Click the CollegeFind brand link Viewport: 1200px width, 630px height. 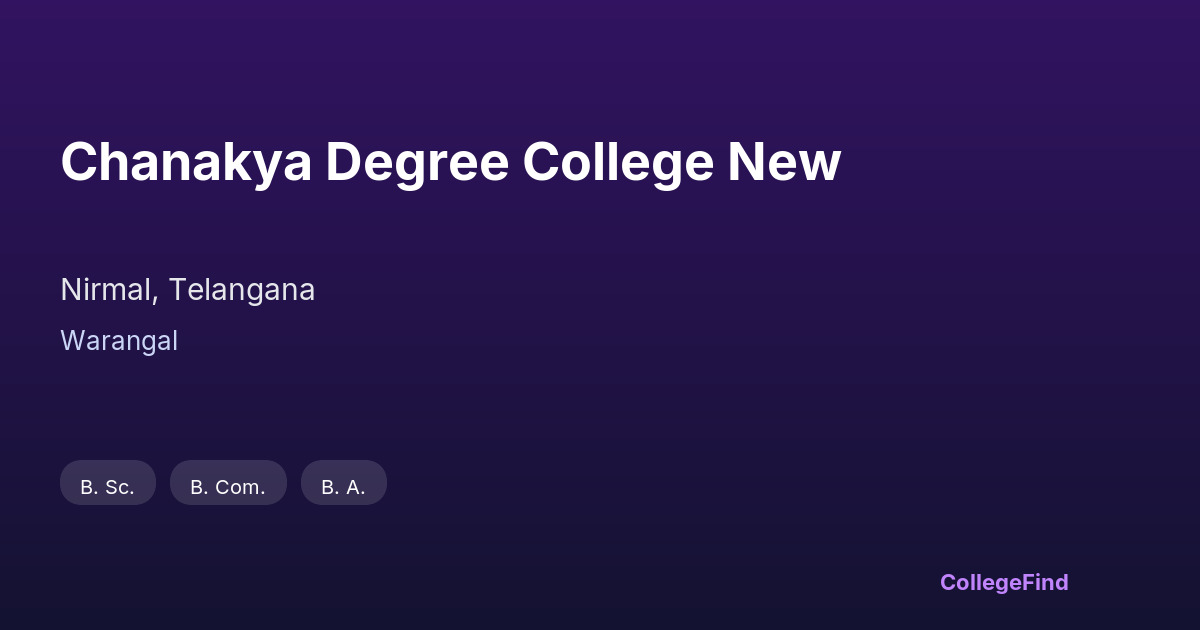(1003, 582)
